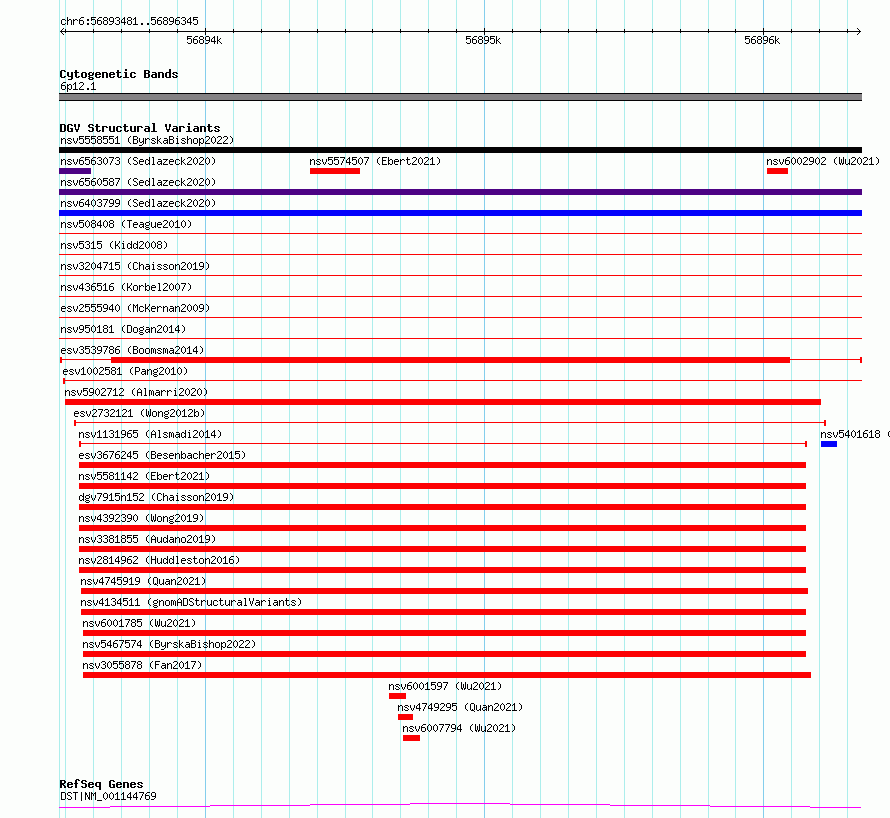Open the nsv5315 (Kidd2008) variant

(114, 245)
